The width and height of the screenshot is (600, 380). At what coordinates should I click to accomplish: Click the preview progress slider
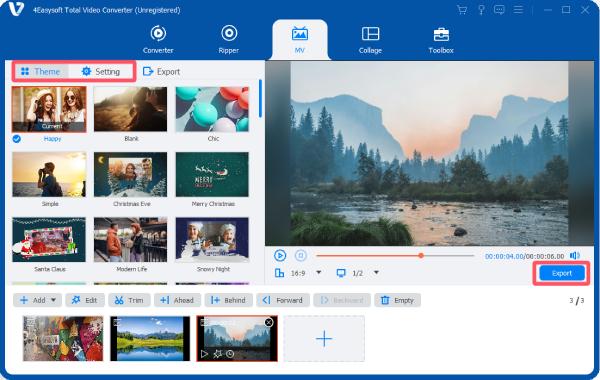pyautogui.click(x=395, y=255)
